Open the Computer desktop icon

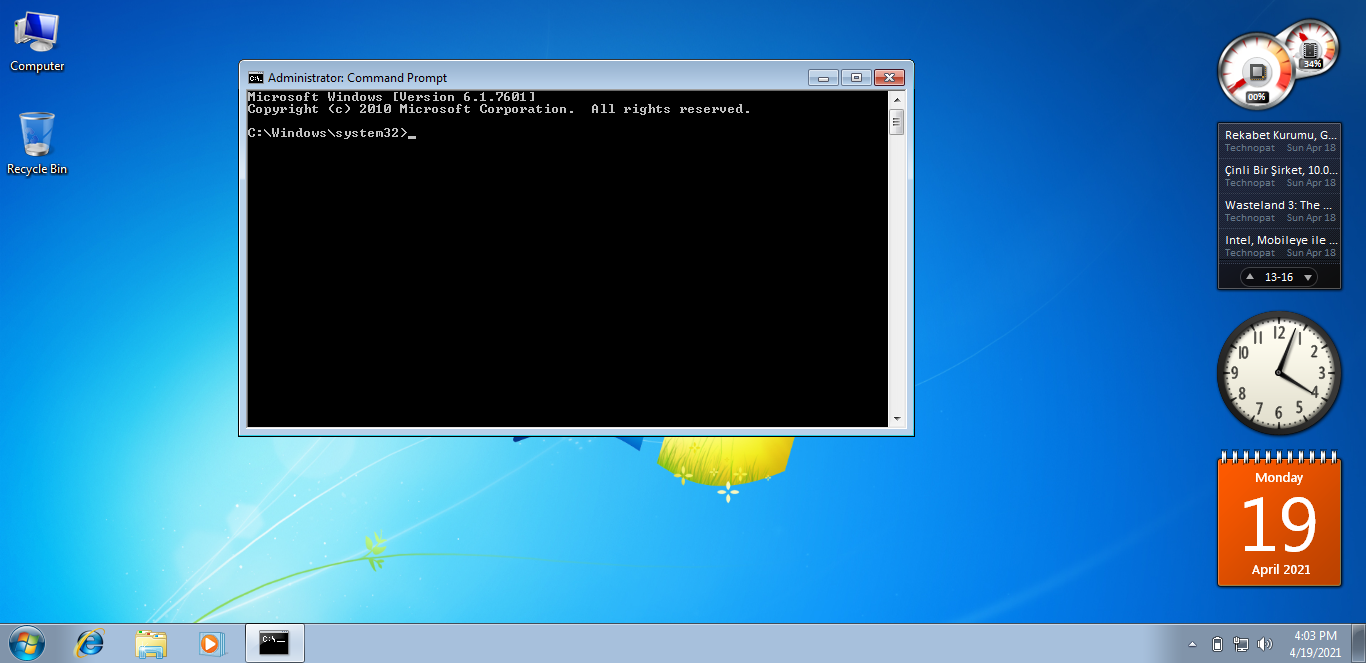click(37, 42)
